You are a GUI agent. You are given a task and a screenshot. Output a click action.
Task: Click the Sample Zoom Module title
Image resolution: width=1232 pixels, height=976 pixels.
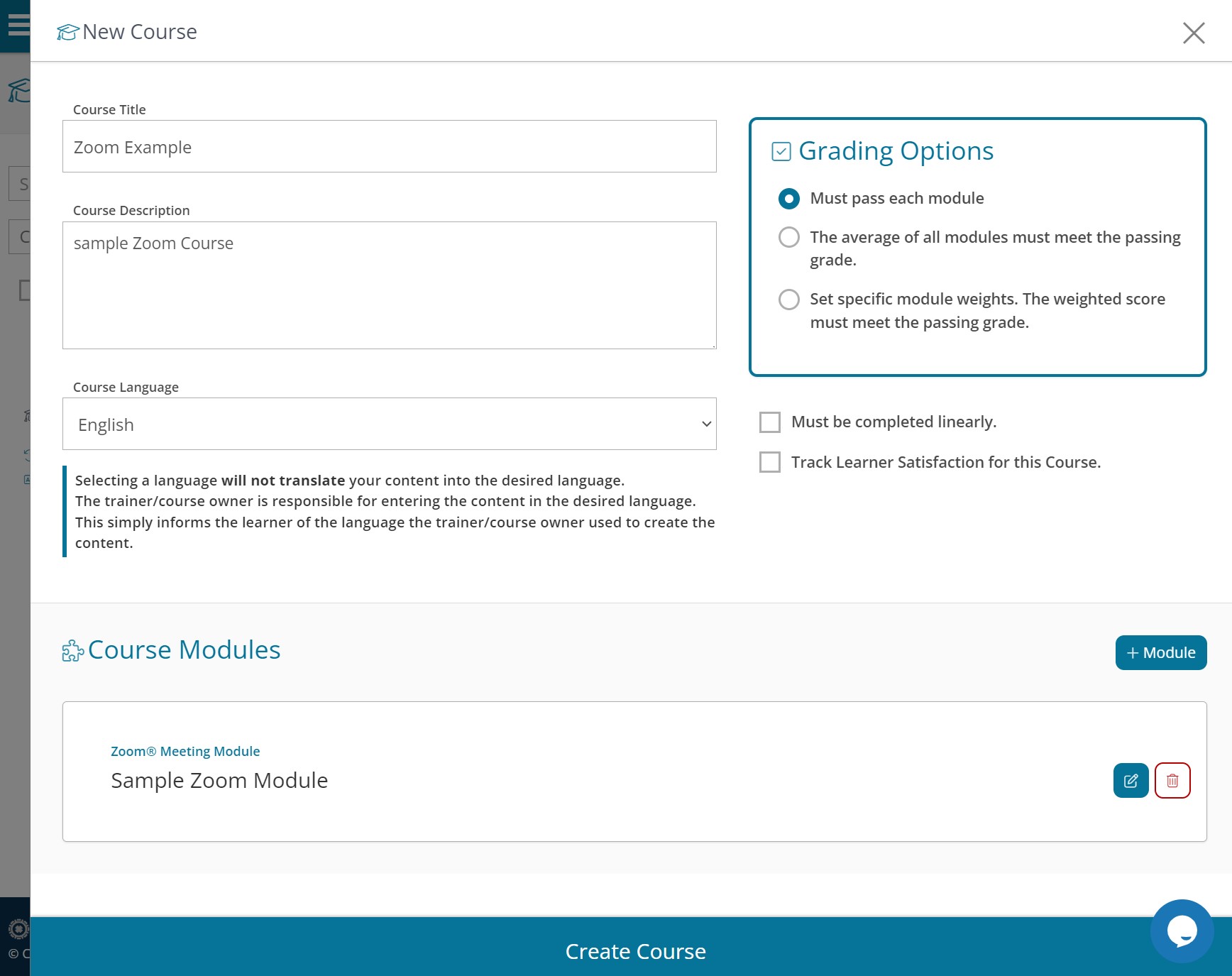pos(219,781)
